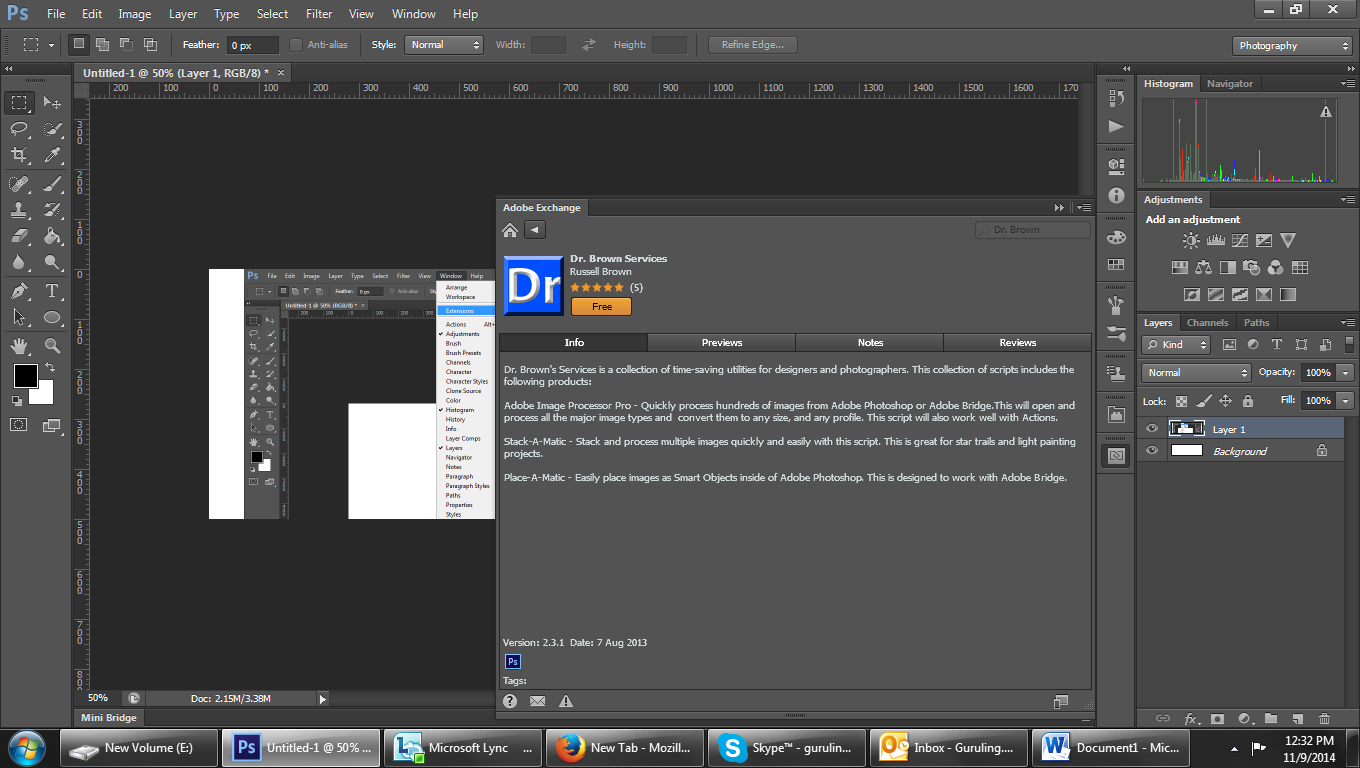Click the Feather input field

pos(251,44)
